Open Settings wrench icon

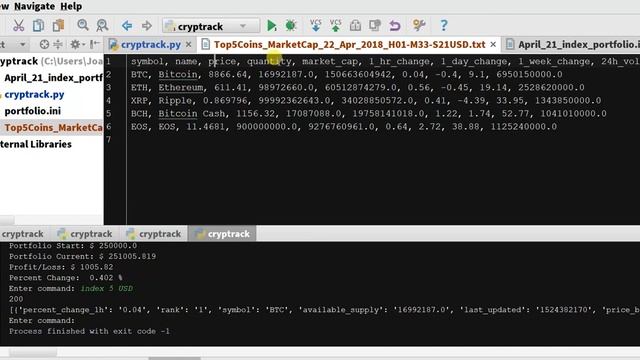[419, 25]
